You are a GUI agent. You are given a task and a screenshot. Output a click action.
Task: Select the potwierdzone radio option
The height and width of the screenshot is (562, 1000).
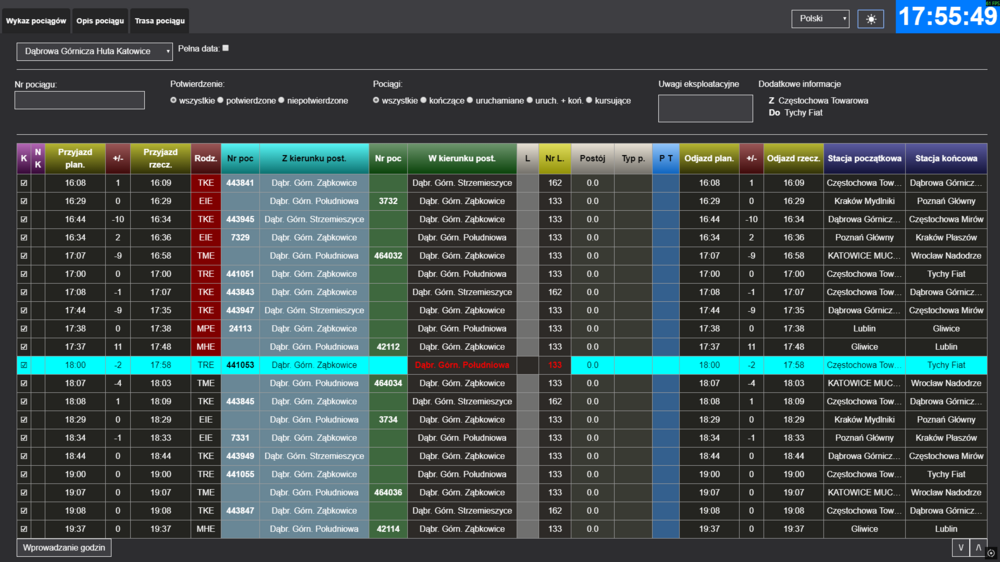click(x=222, y=101)
